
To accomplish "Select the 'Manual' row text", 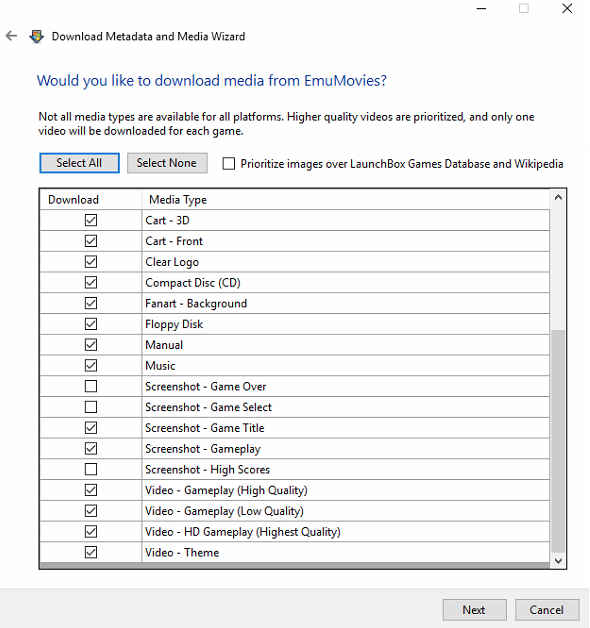I will tap(164, 345).
